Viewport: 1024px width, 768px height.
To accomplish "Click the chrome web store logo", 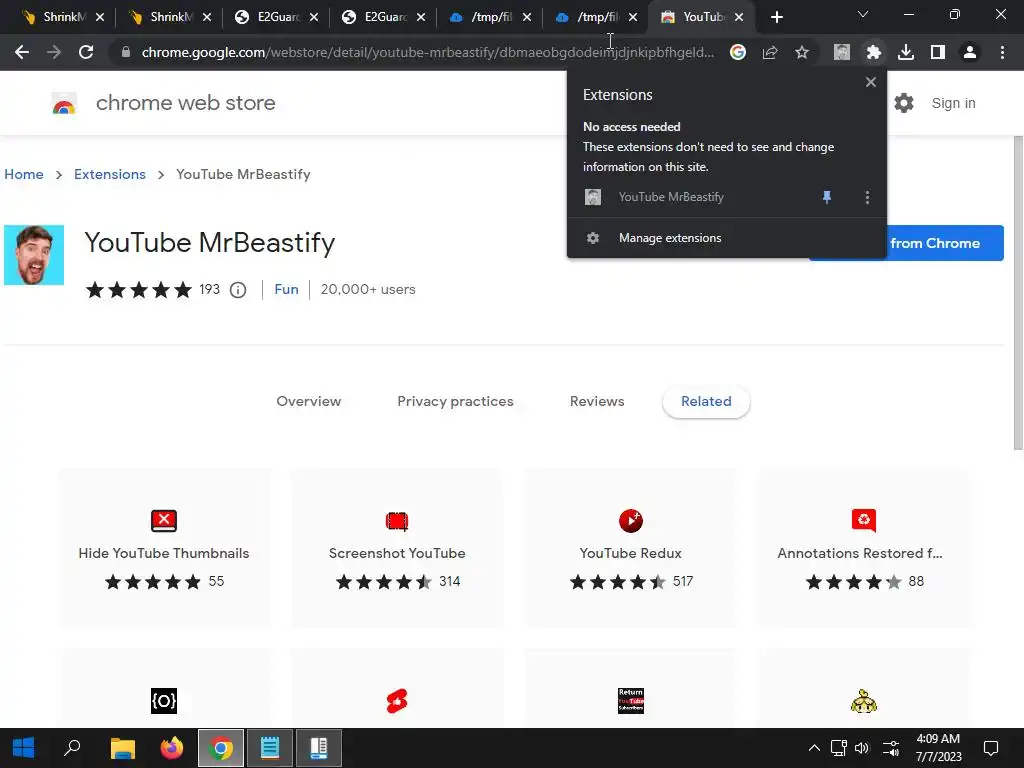I will click(64, 103).
